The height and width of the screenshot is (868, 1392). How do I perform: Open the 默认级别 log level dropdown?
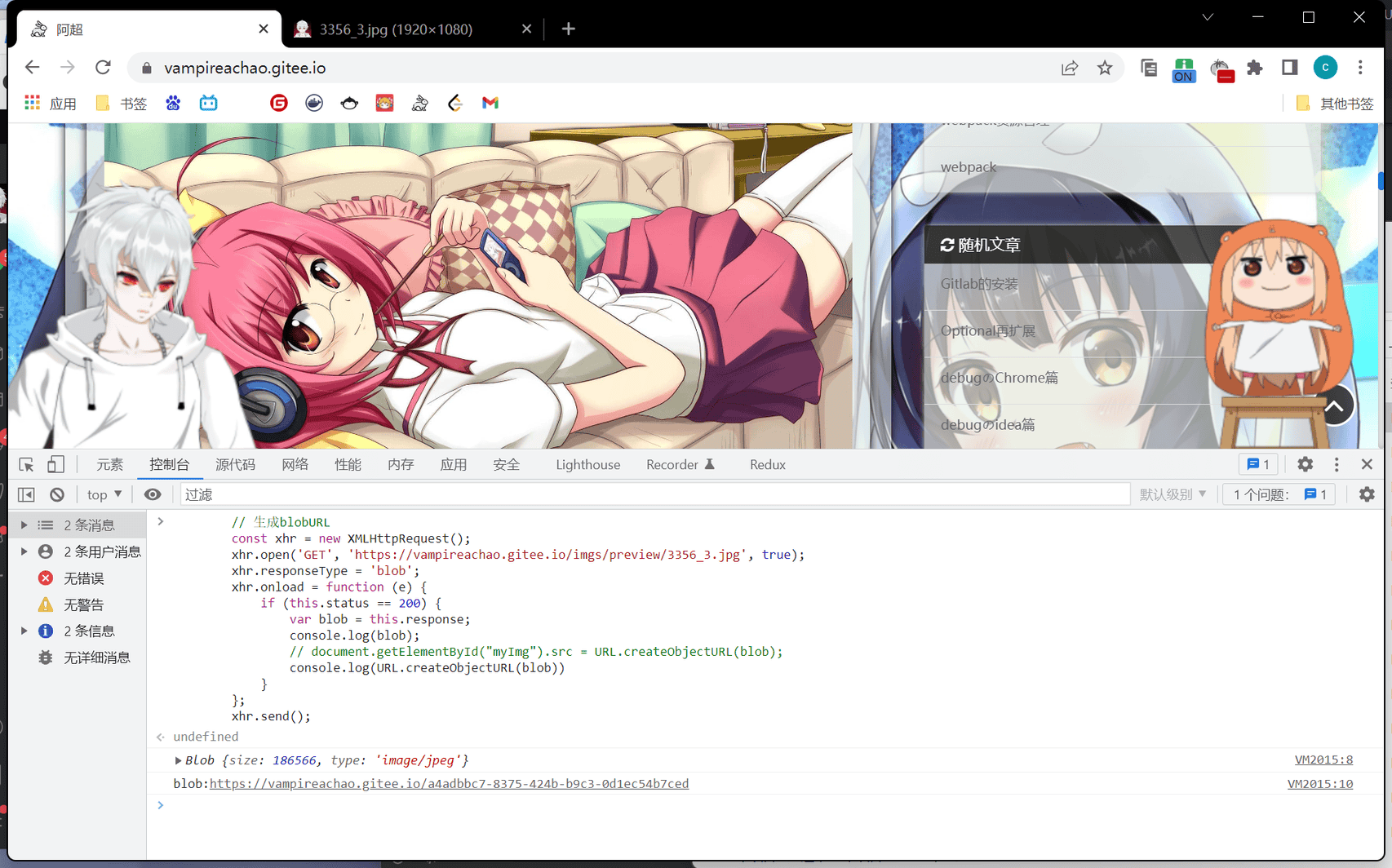click(x=1173, y=494)
